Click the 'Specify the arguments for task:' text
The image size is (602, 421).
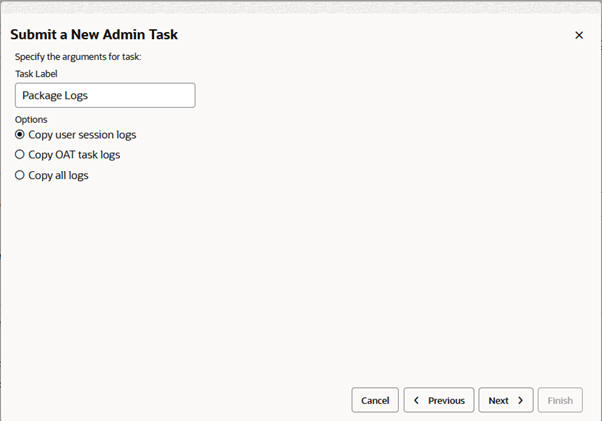[x=78, y=56]
